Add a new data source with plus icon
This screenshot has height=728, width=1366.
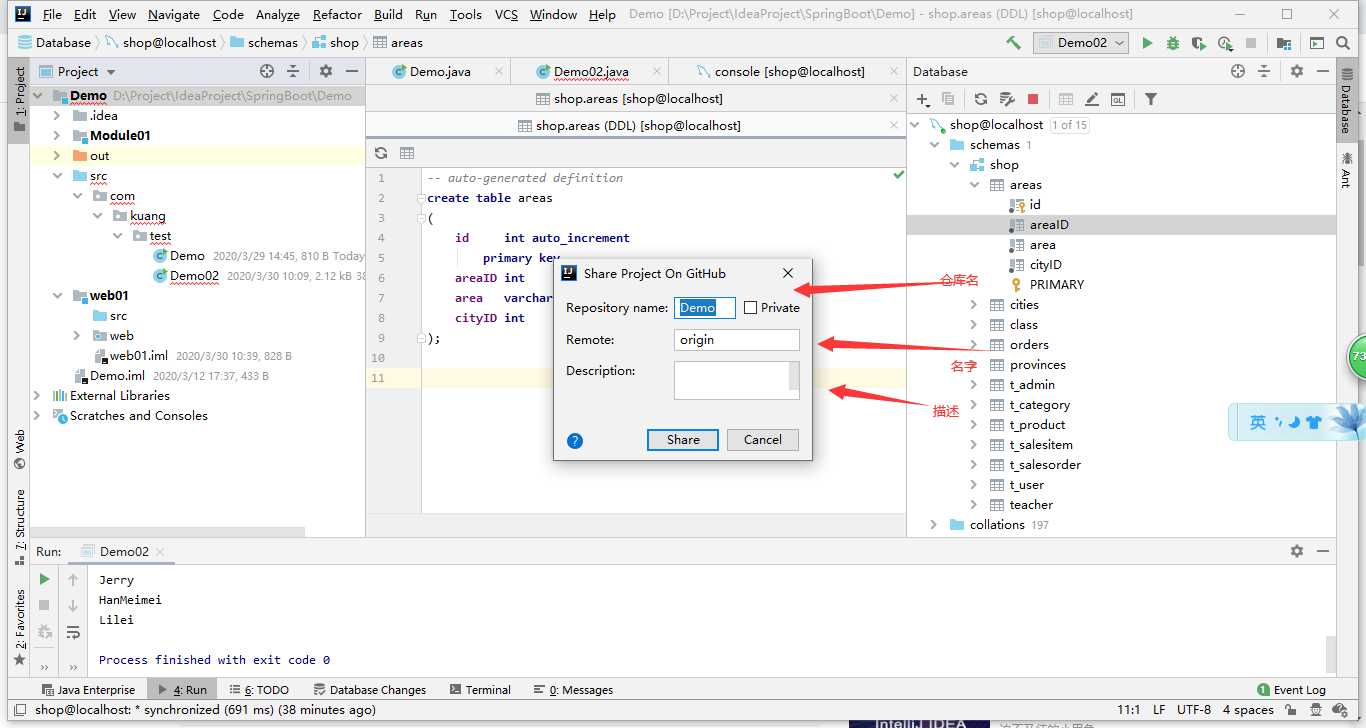click(x=922, y=99)
